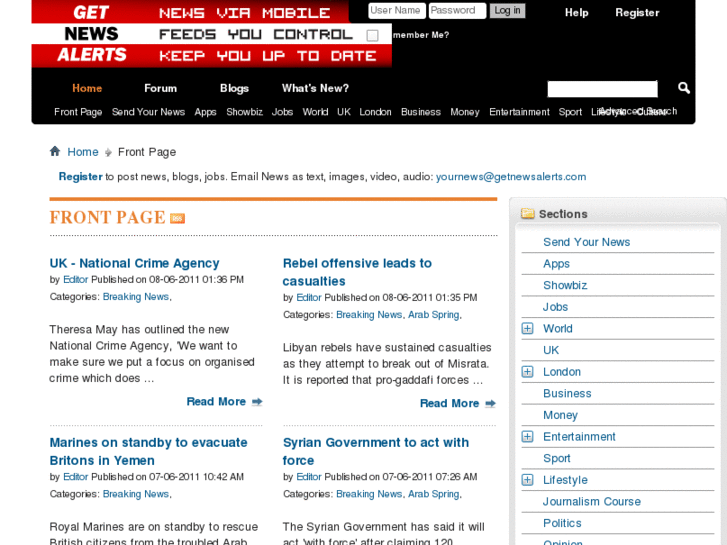Click the Register link in header
The width and height of the screenshot is (727, 545).
pos(637,13)
